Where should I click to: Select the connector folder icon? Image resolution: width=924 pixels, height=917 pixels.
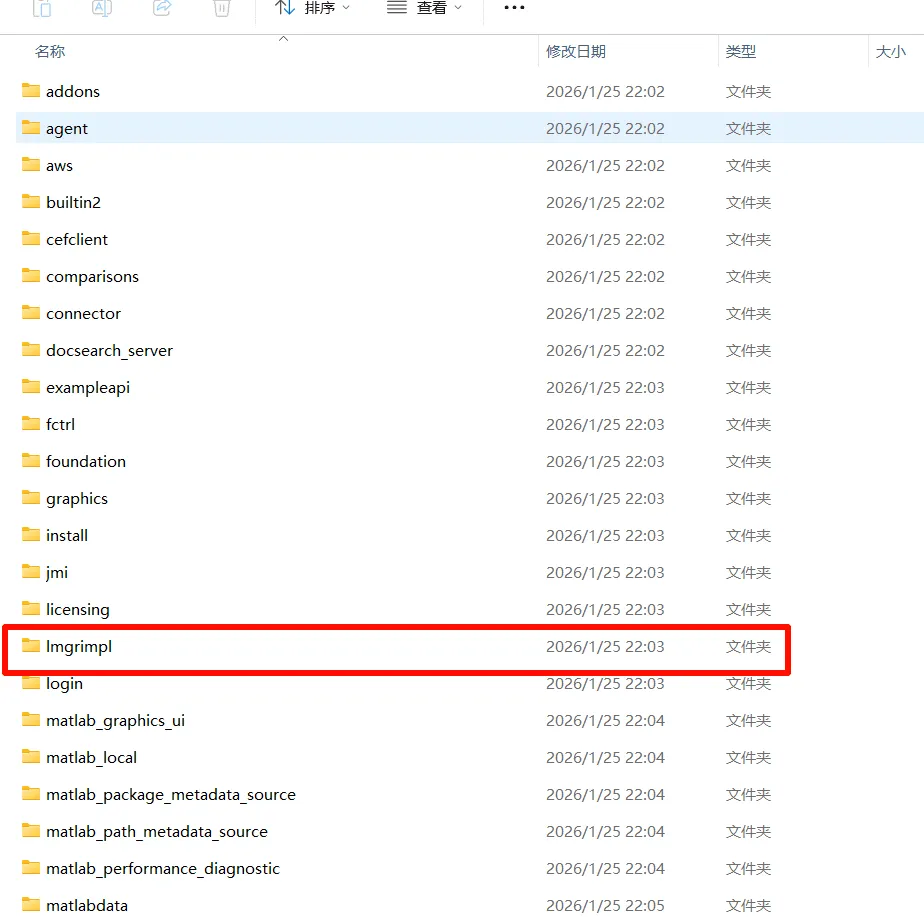point(31,313)
